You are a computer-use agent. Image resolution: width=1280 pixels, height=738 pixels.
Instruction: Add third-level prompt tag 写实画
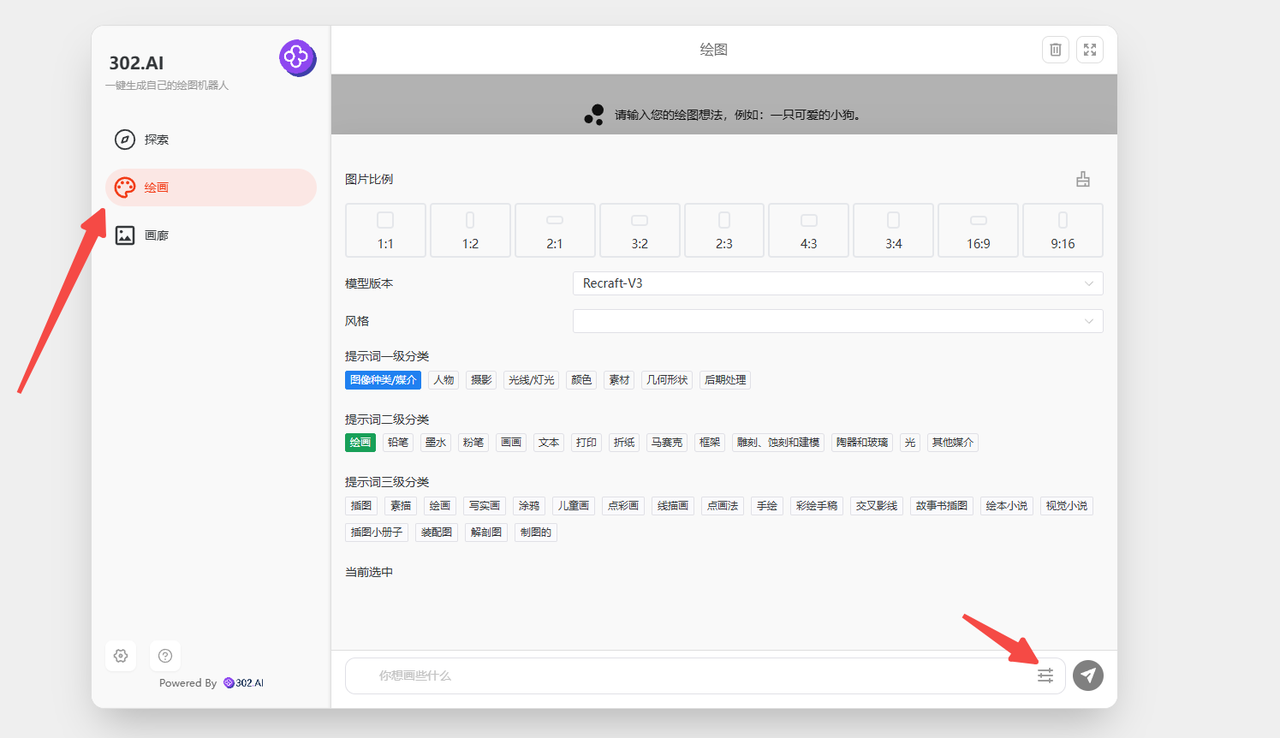[485, 506]
